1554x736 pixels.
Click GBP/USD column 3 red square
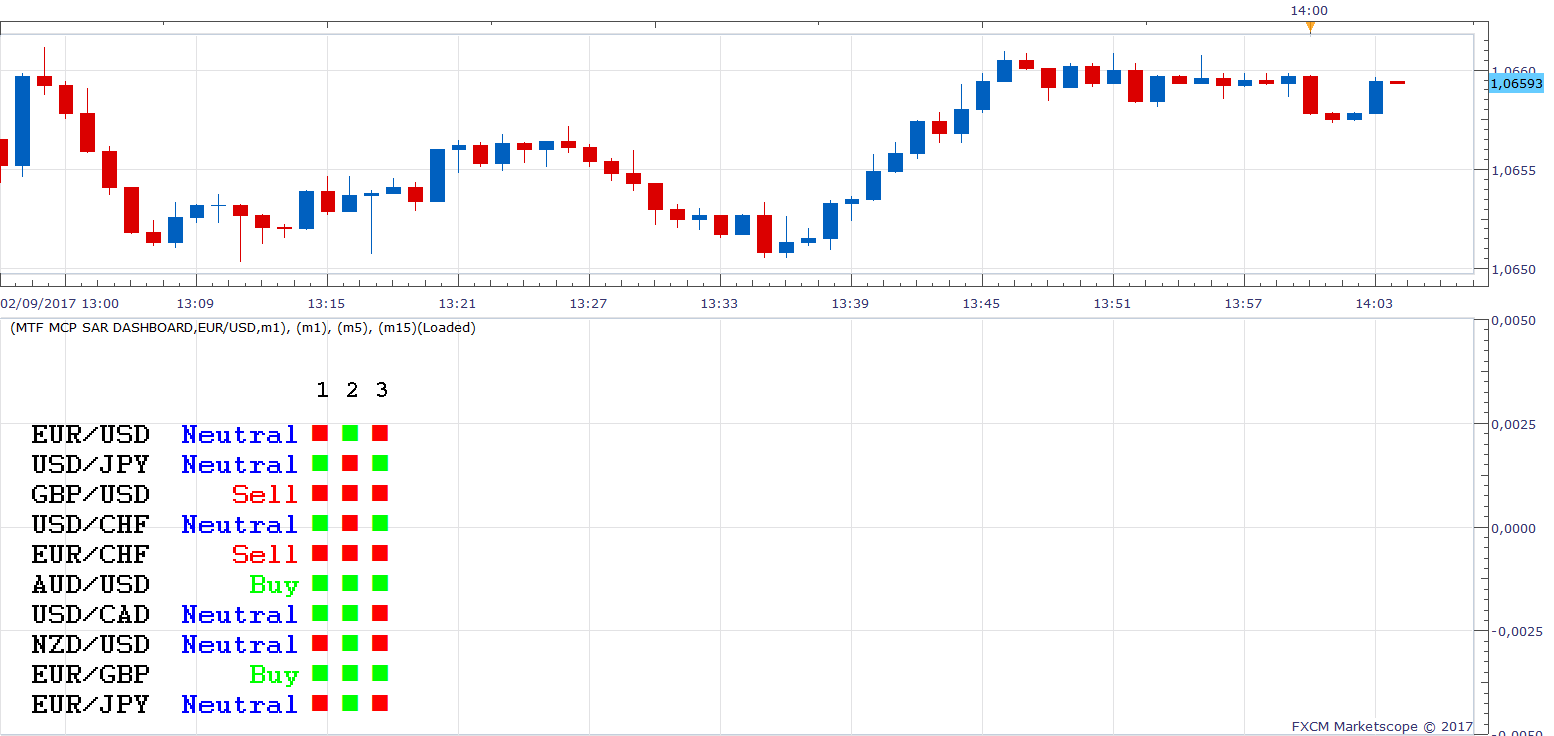click(380, 493)
